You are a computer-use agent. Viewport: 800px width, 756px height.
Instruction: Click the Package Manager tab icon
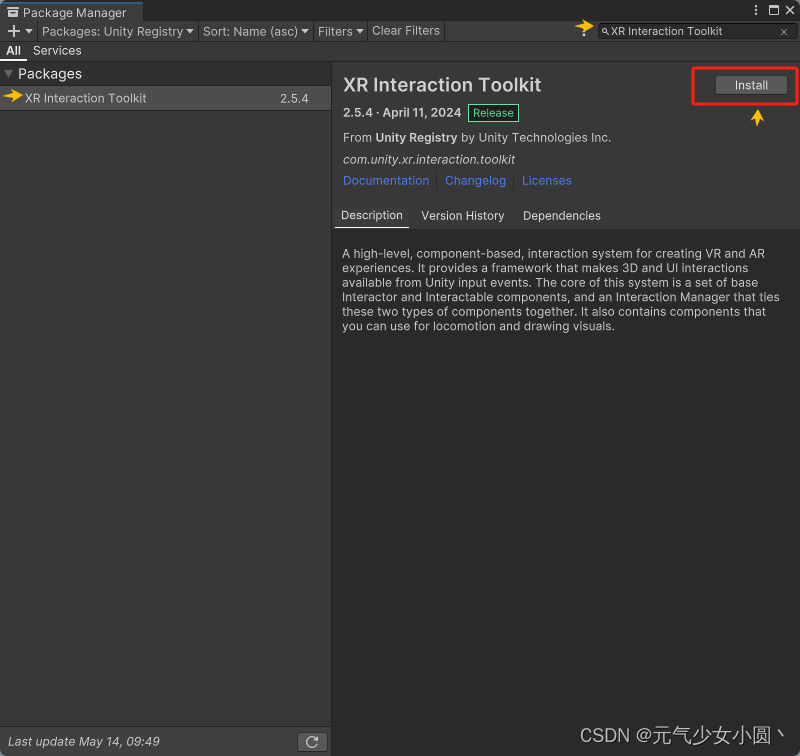(x=13, y=12)
